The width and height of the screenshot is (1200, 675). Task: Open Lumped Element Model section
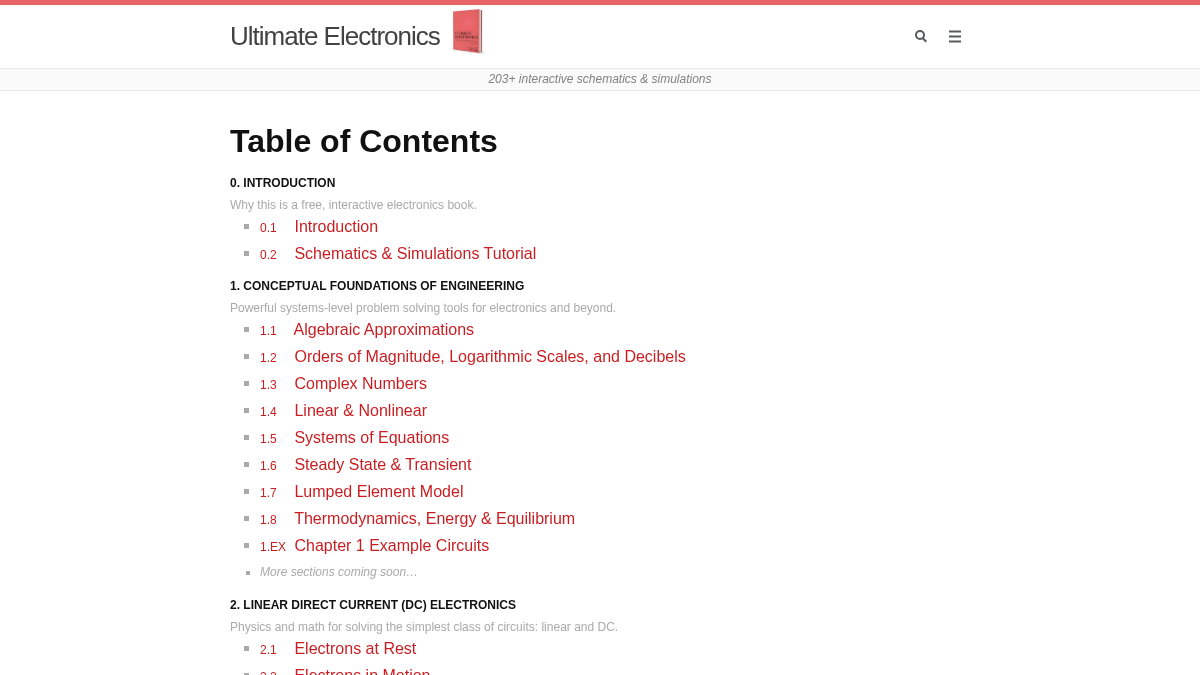379,492
